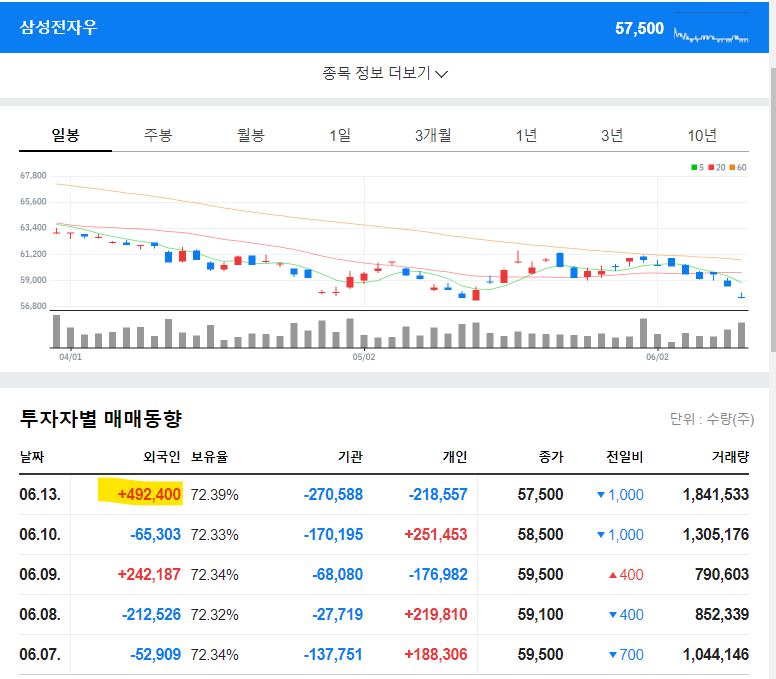The image size is (776, 679).
Task: Click the header price 57,500
Action: (x=639, y=28)
